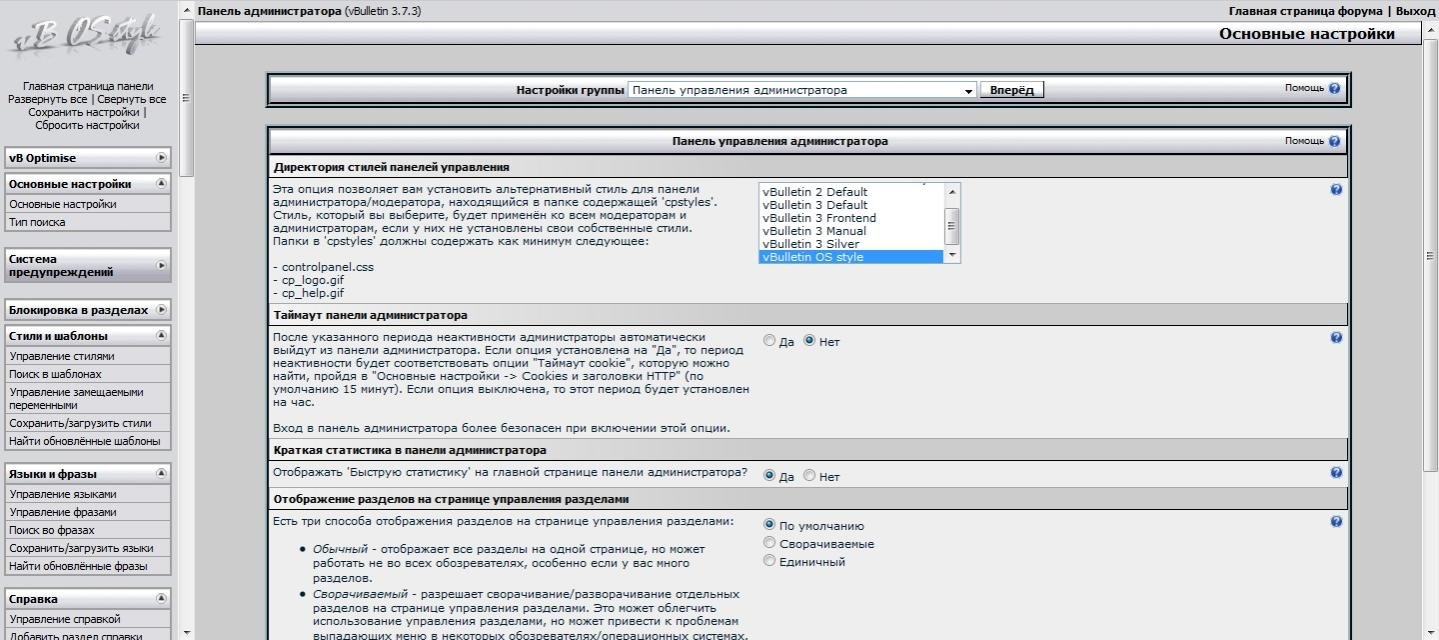Screen dimensions: 1439x640
Task: Expand the vB Optimise menu group
Action: click(162, 158)
